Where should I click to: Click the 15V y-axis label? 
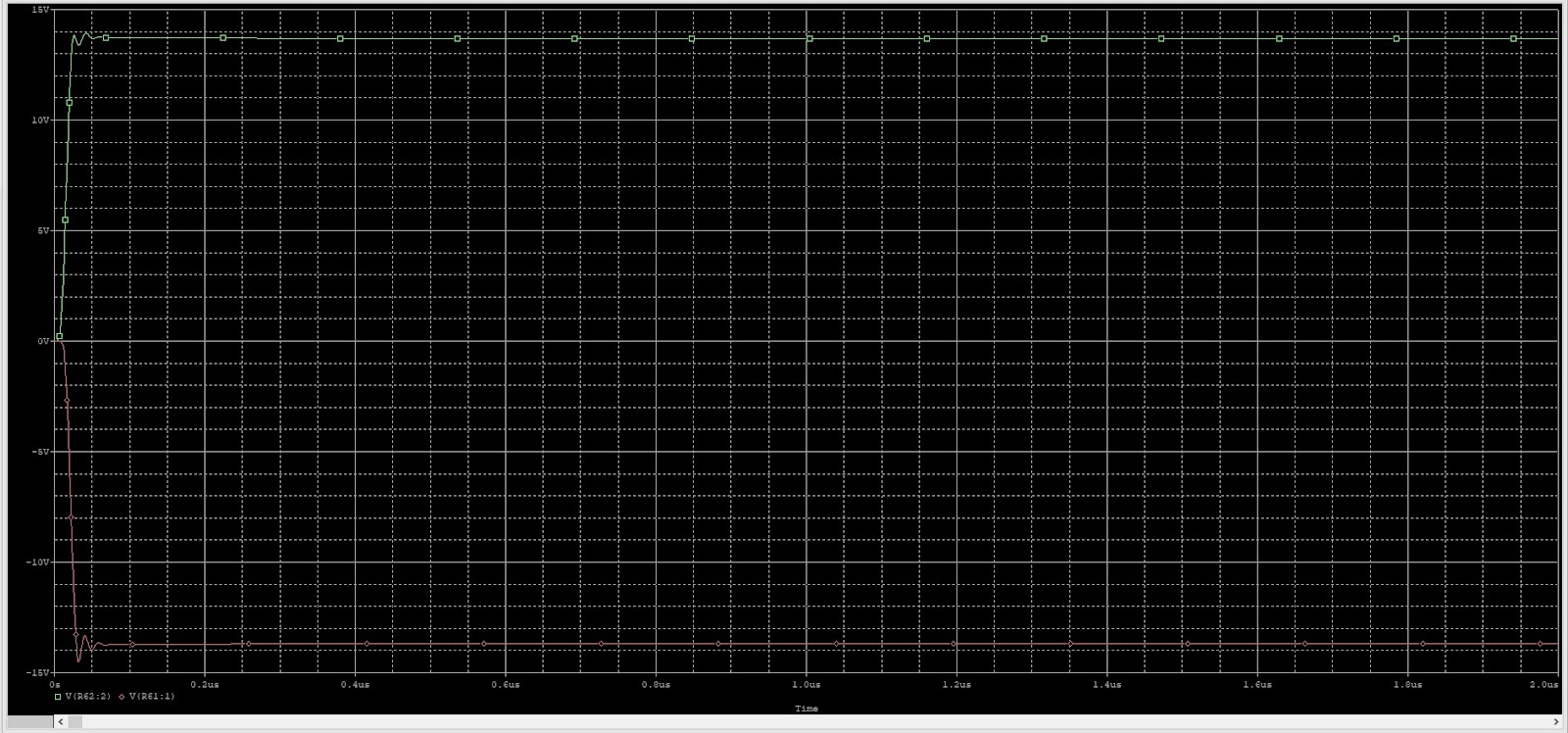point(40,9)
